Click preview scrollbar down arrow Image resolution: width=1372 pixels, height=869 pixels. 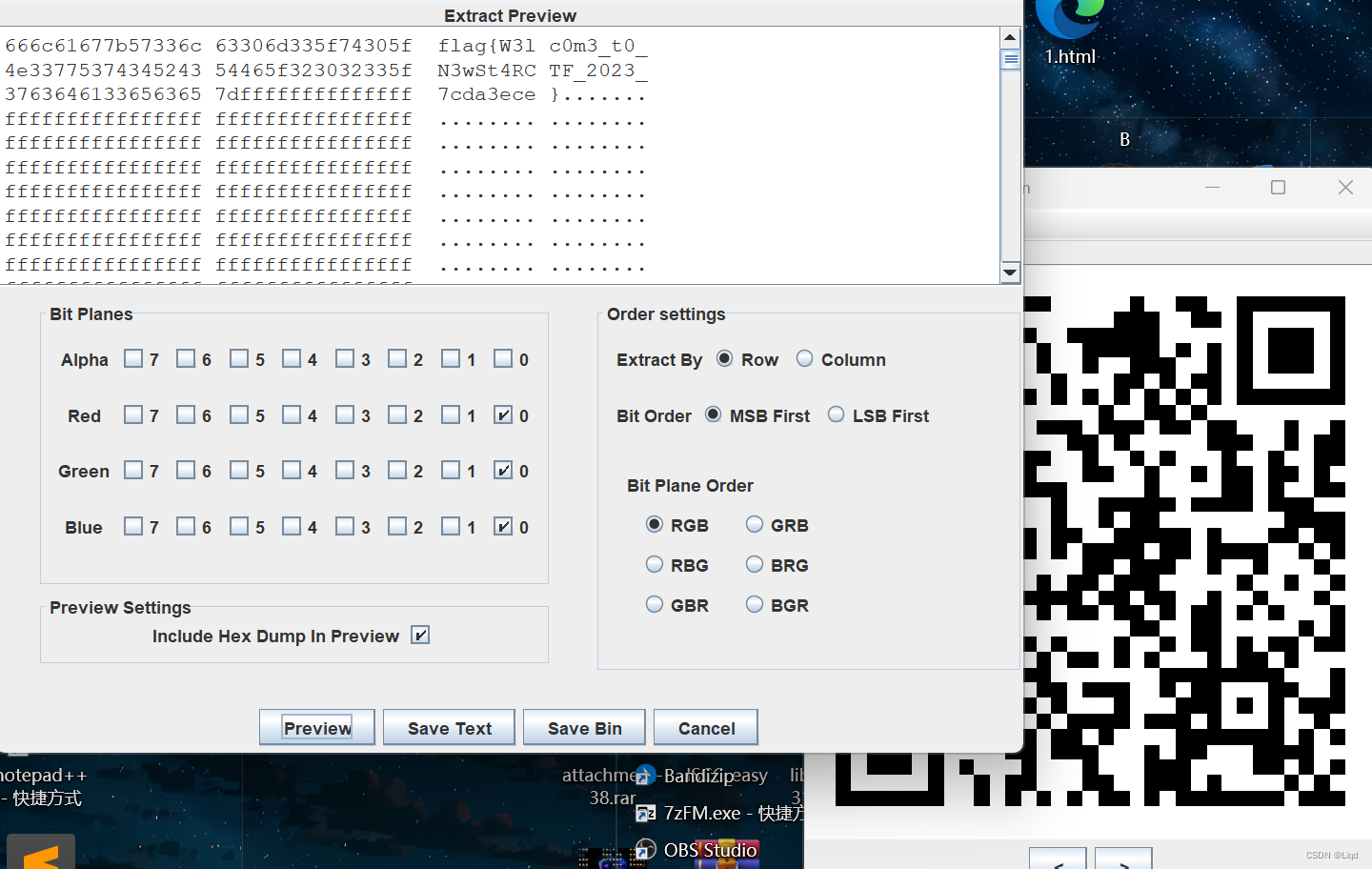pyautogui.click(x=1010, y=273)
